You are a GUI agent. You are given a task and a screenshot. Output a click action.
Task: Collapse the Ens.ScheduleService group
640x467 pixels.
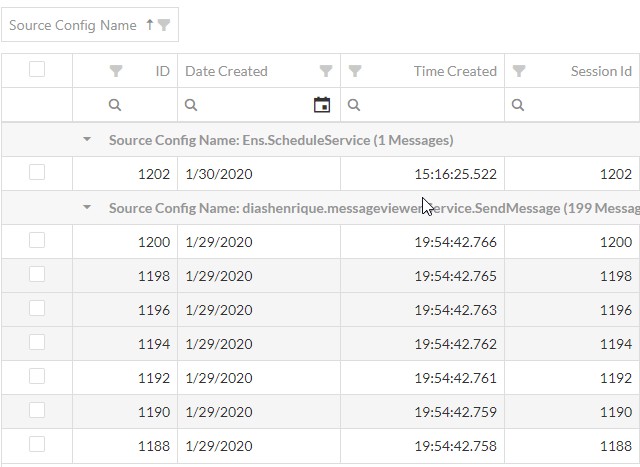point(87,140)
